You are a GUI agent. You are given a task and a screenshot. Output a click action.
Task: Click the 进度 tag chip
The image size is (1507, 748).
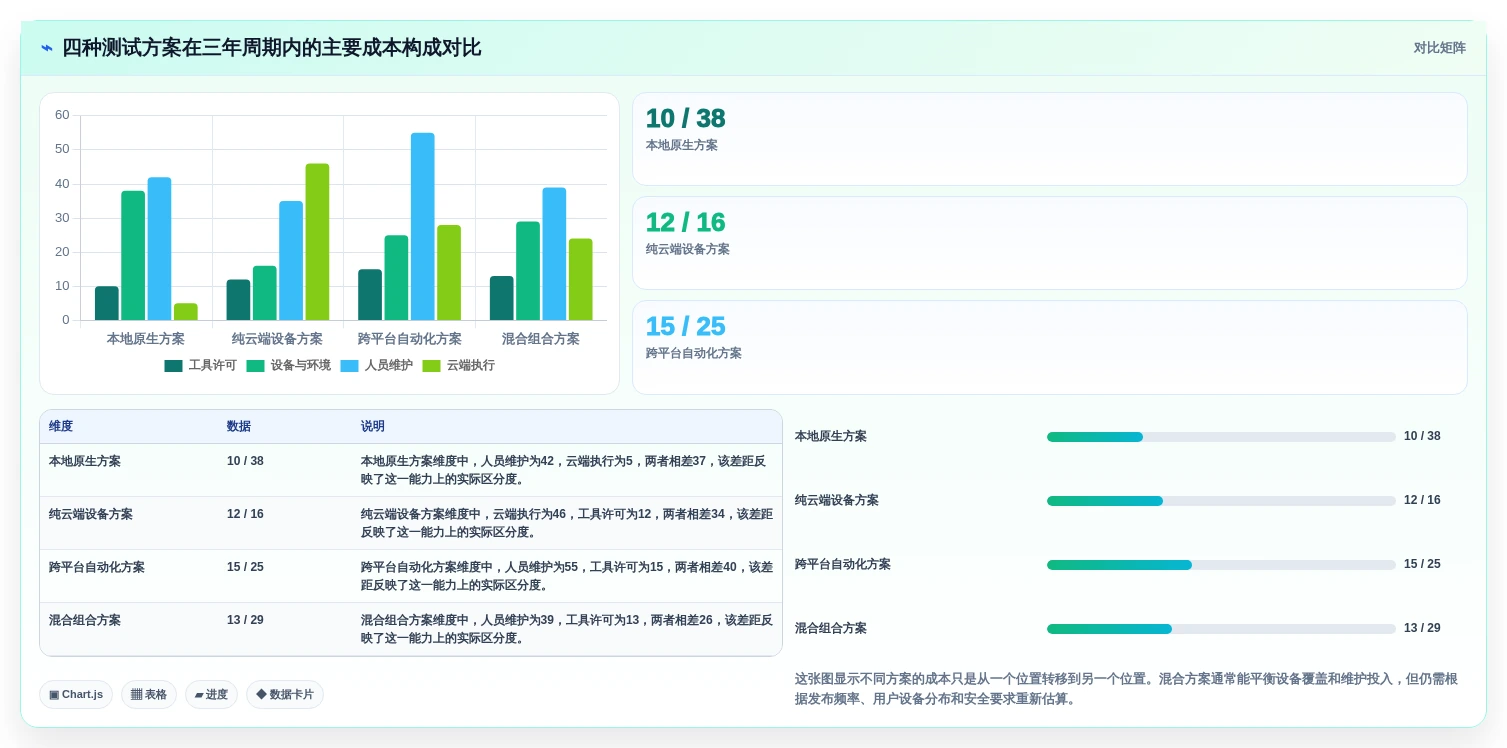click(x=211, y=694)
